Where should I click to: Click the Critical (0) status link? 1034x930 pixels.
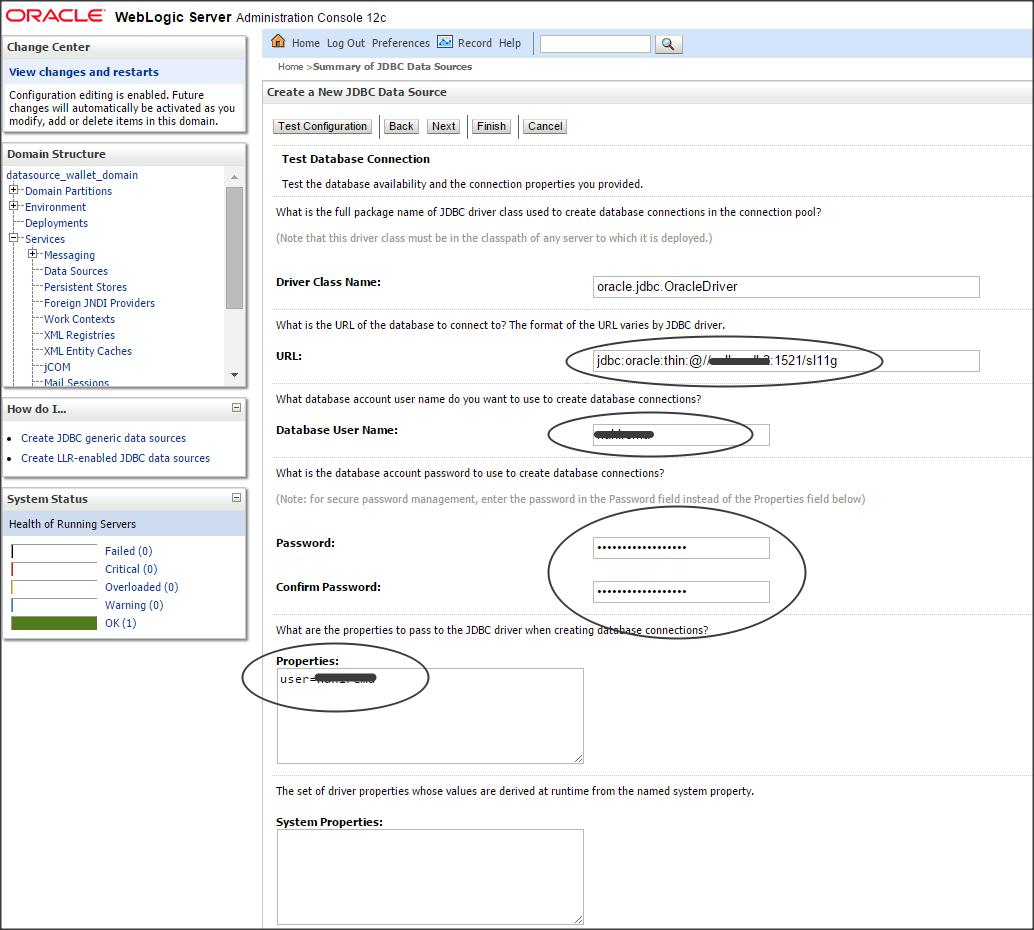click(x=131, y=569)
